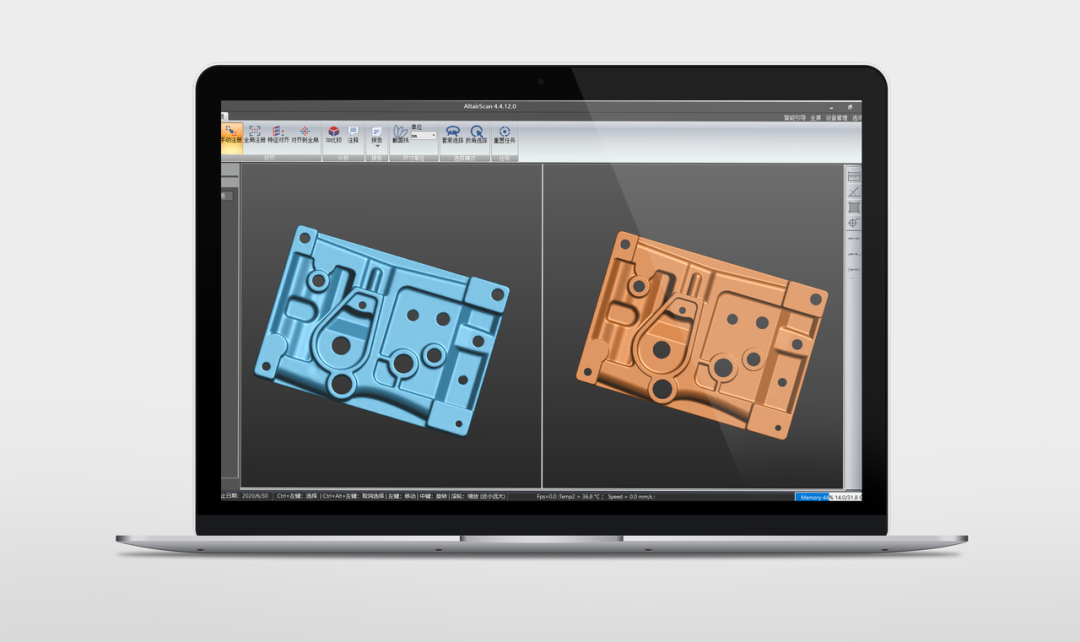1080x642 pixels.
Task: Click the 特征对齐 feature alignment icon
Action: [278, 133]
